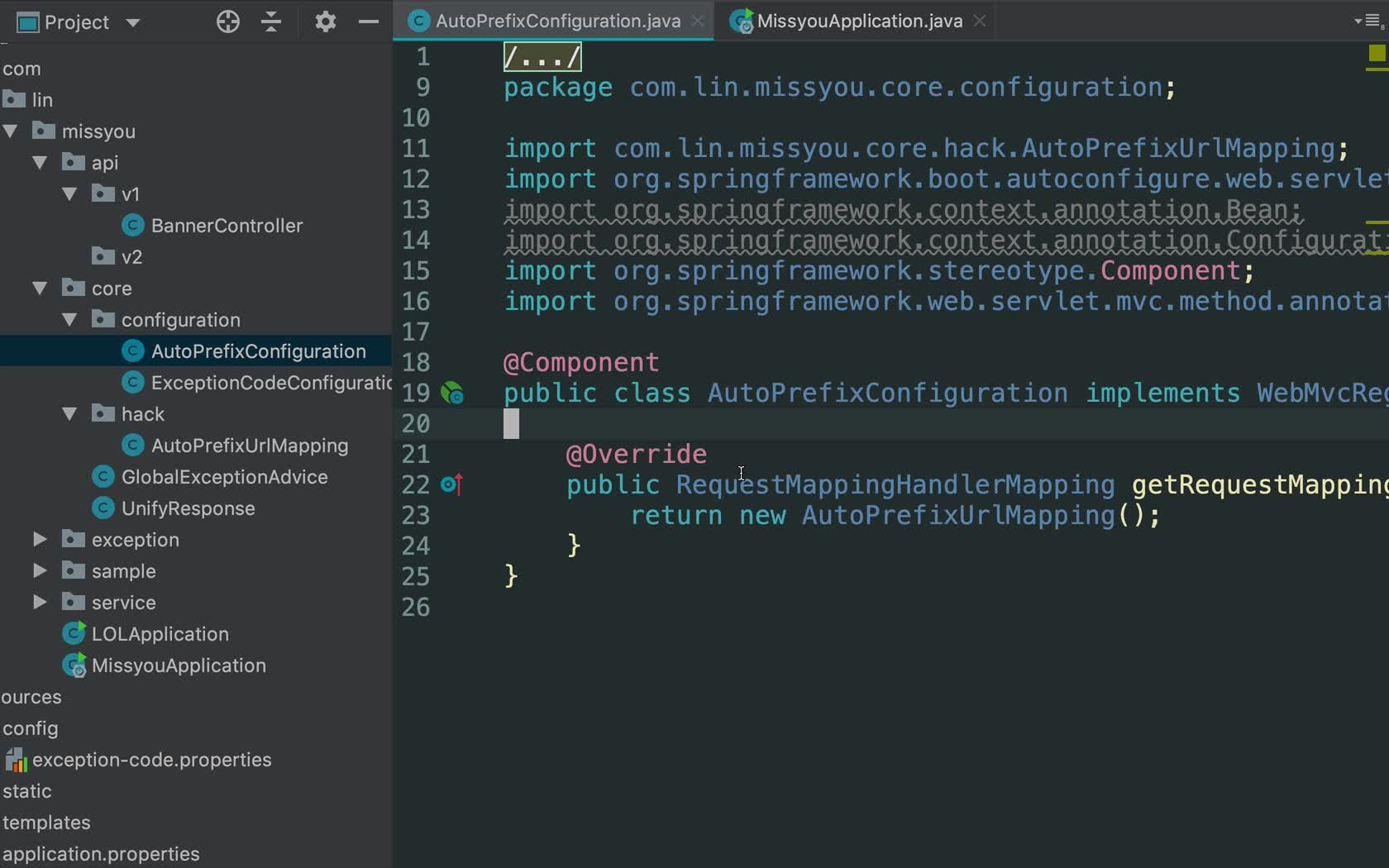1389x868 pixels.
Task: Click Component in import line 15
Action: pos(1170,271)
